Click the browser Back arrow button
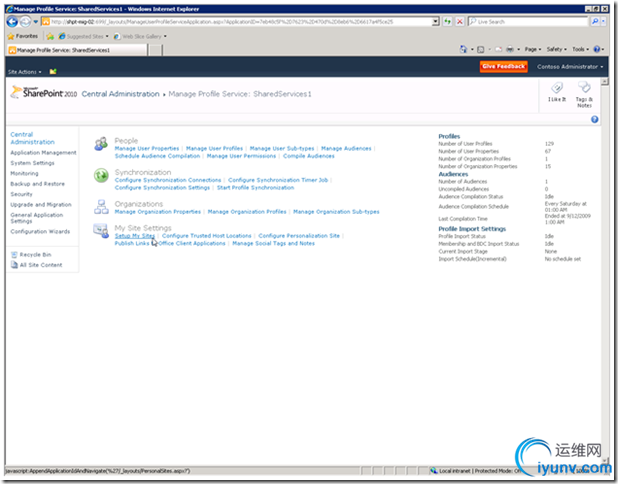The width and height of the screenshot is (618, 484). 12,22
